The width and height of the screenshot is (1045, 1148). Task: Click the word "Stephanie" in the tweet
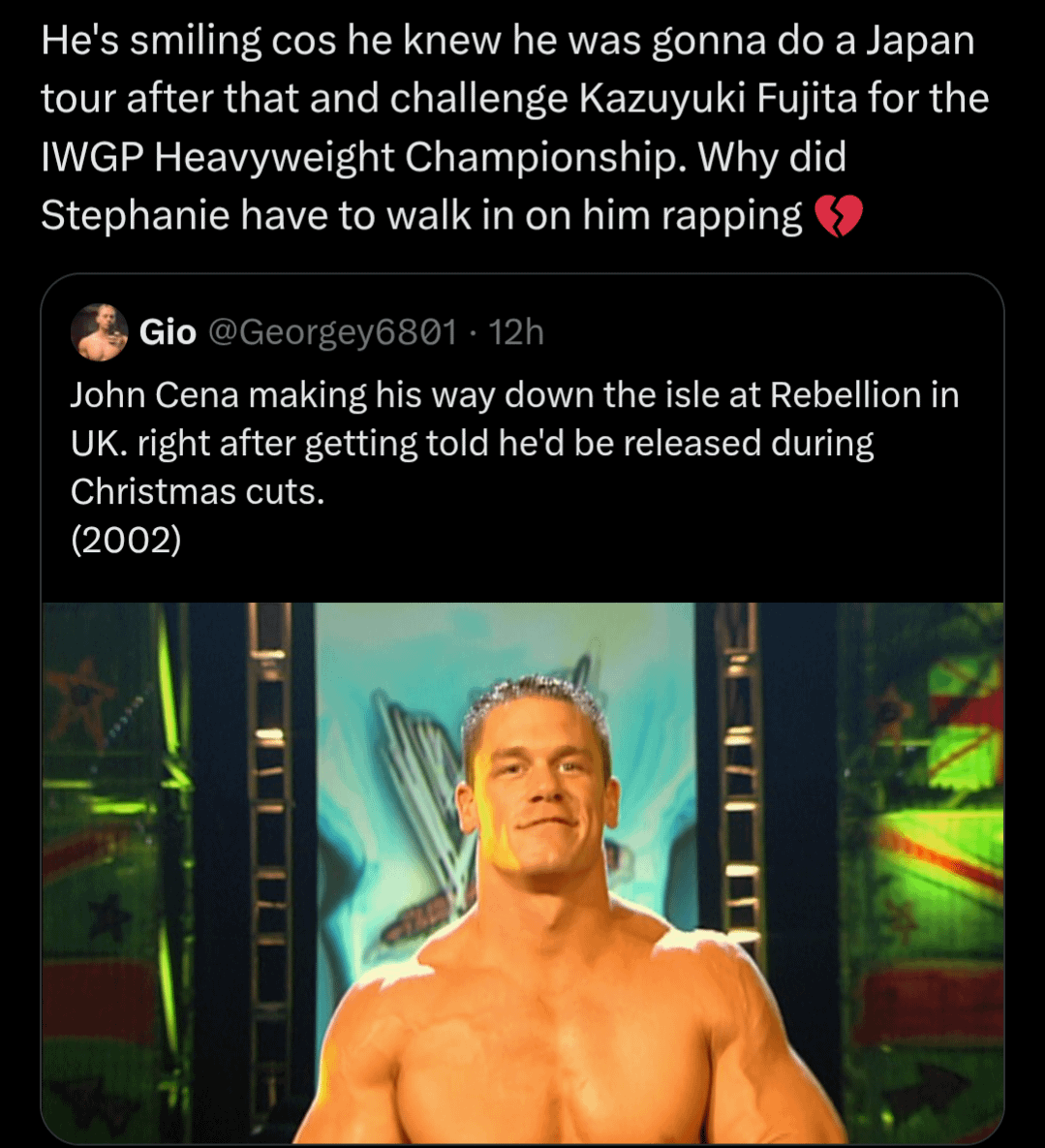(135, 216)
